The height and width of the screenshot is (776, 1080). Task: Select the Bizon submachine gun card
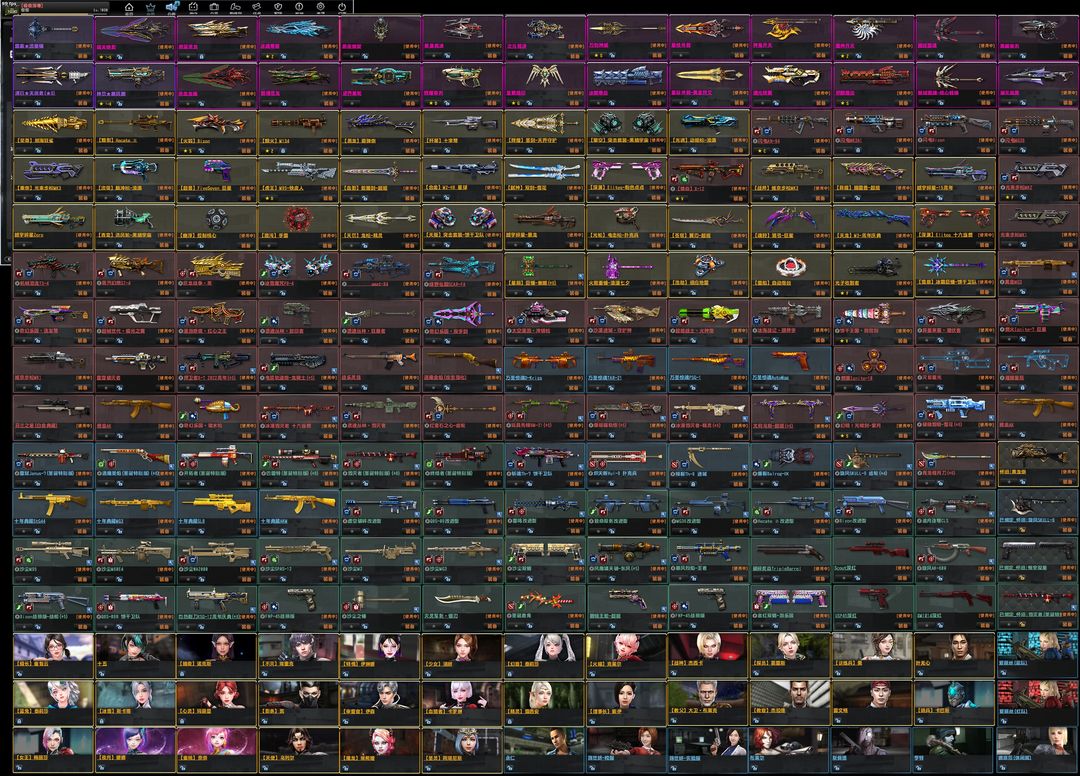217,132
